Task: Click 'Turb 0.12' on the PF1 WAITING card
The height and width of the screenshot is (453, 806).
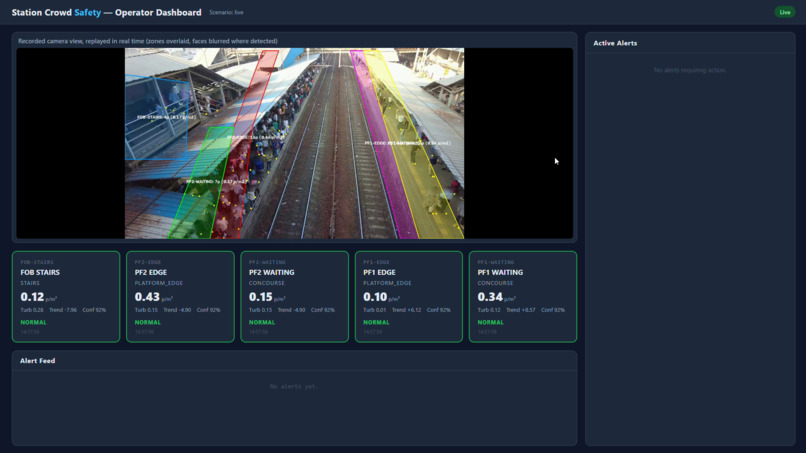Action: (x=489, y=310)
